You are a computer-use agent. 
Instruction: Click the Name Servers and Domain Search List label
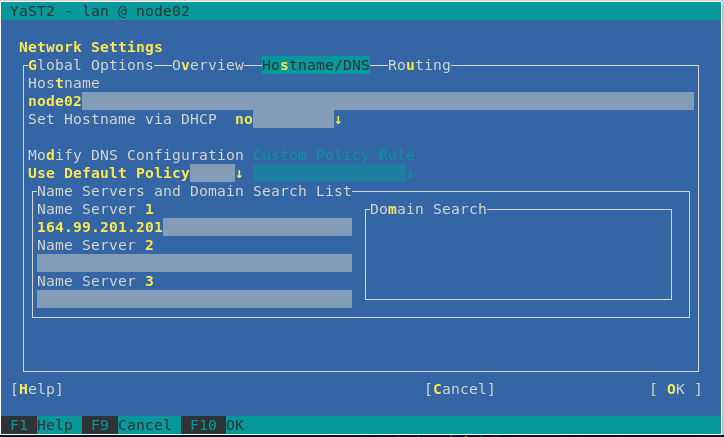click(x=194, y=191)
